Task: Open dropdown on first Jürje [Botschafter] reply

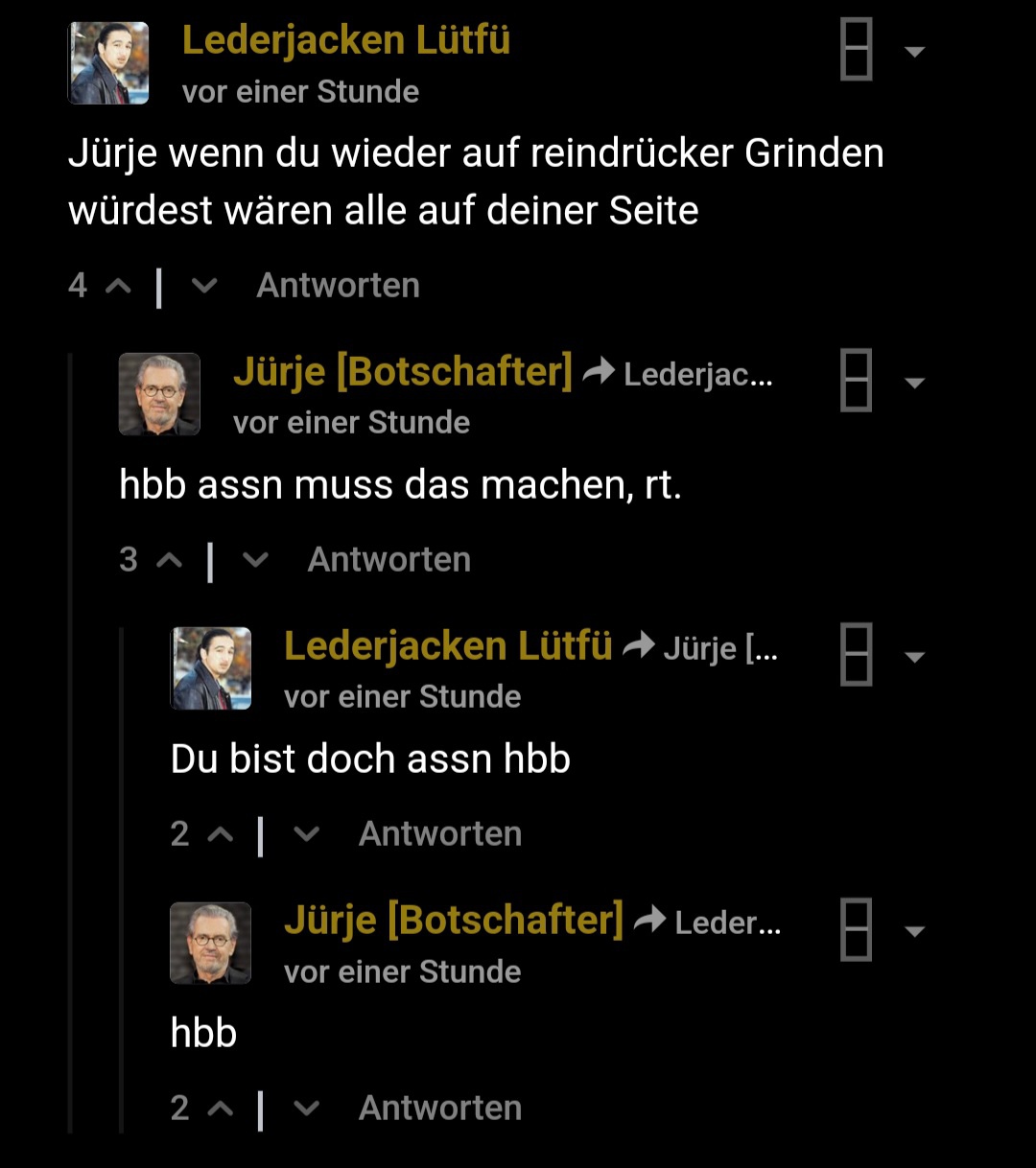Action: click(x=915, y=384)
